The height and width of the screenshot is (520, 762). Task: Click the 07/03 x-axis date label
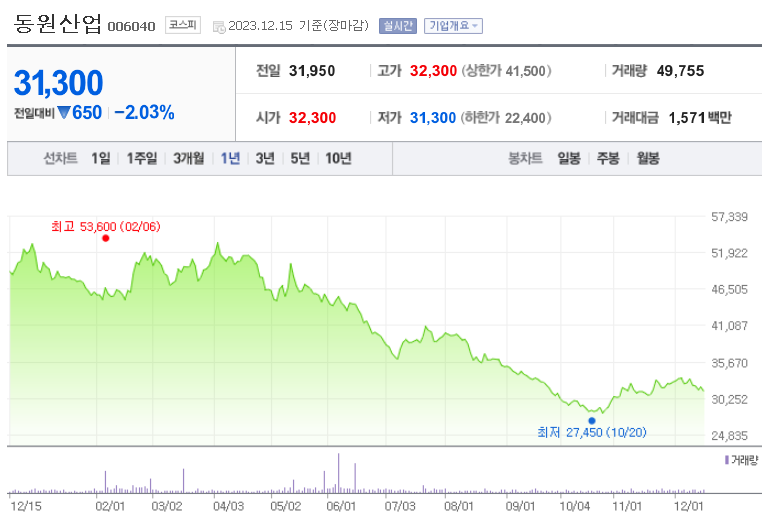[x=400, y=506]
